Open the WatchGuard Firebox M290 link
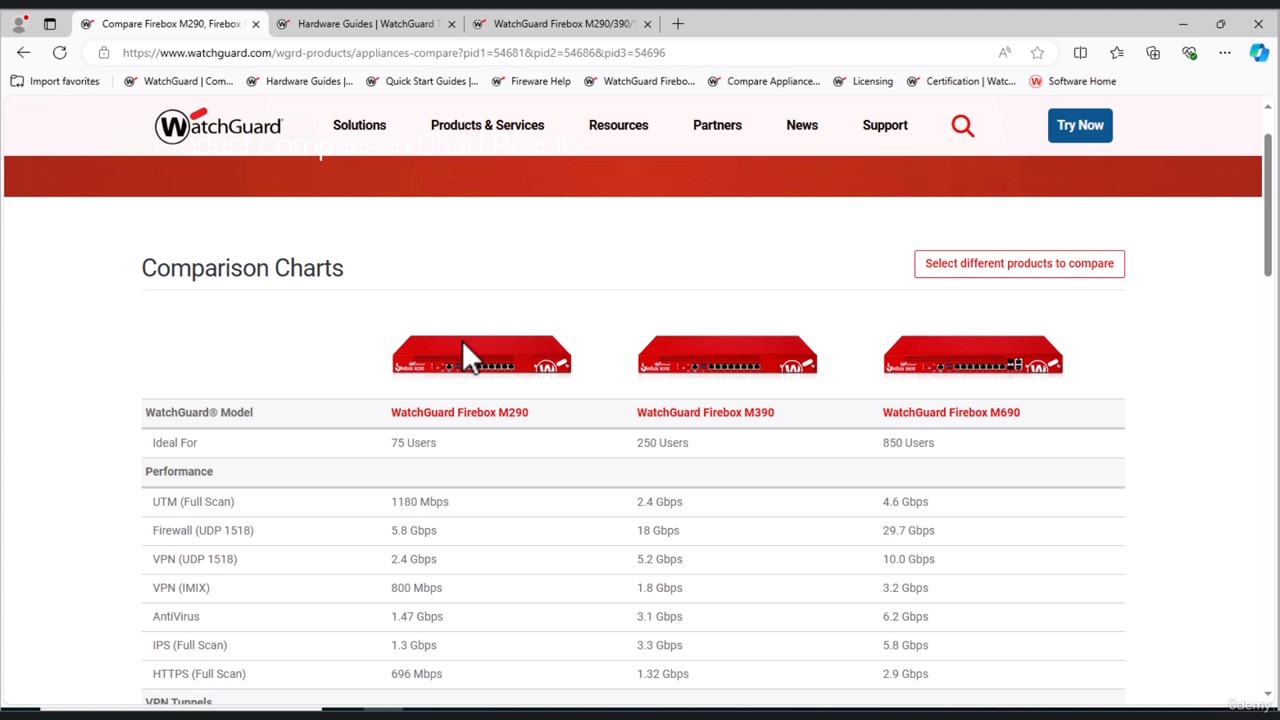This screenshot has width=1280, height=720. click(459, 412)
